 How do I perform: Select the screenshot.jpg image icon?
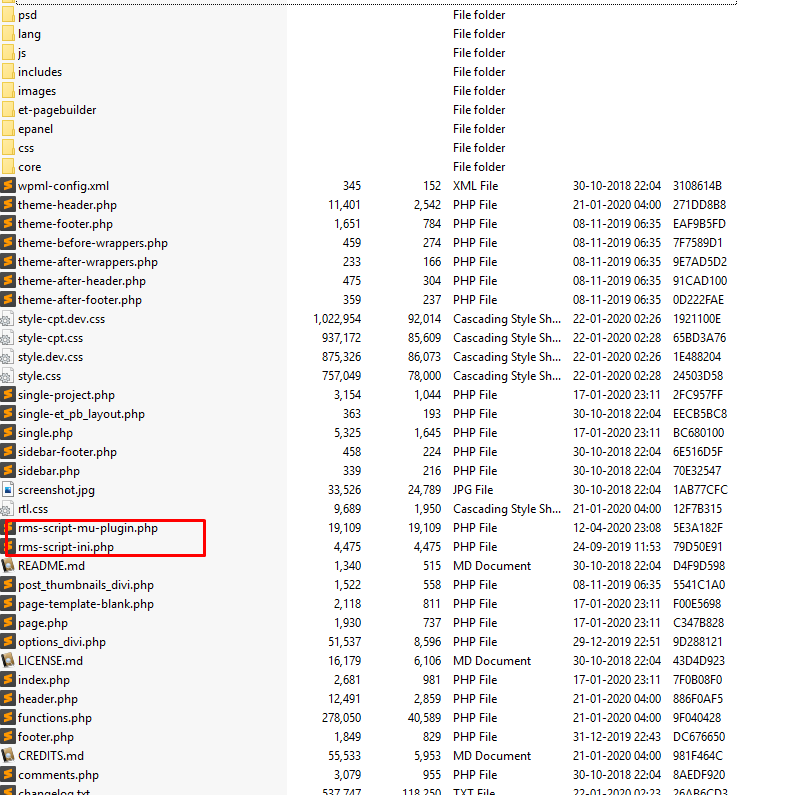click(8, 490)
